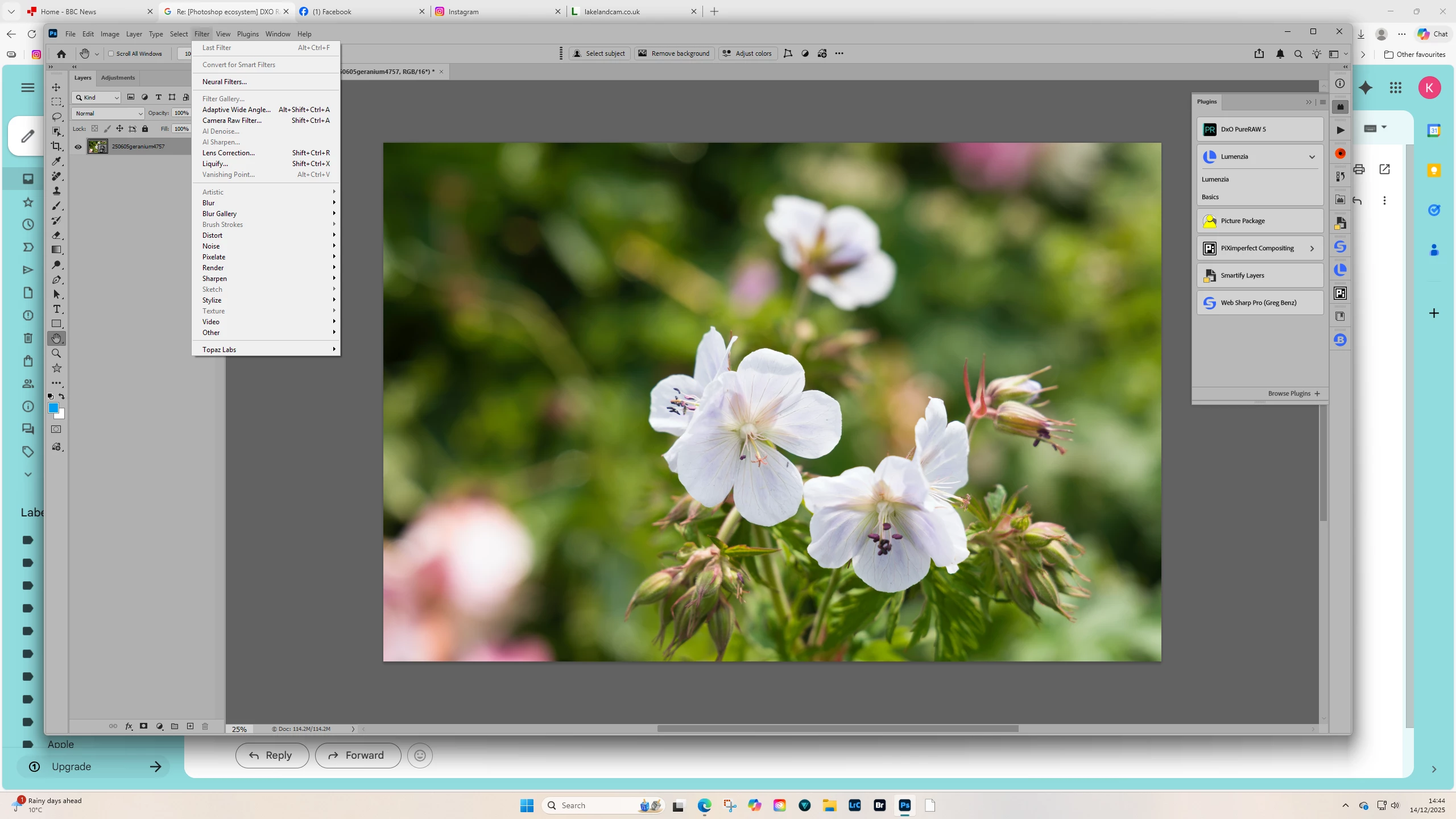Viewport: 1456px width, 819px height.
Task: Click the geranium layer thumbnail
Action: click(x=98, y=147)
